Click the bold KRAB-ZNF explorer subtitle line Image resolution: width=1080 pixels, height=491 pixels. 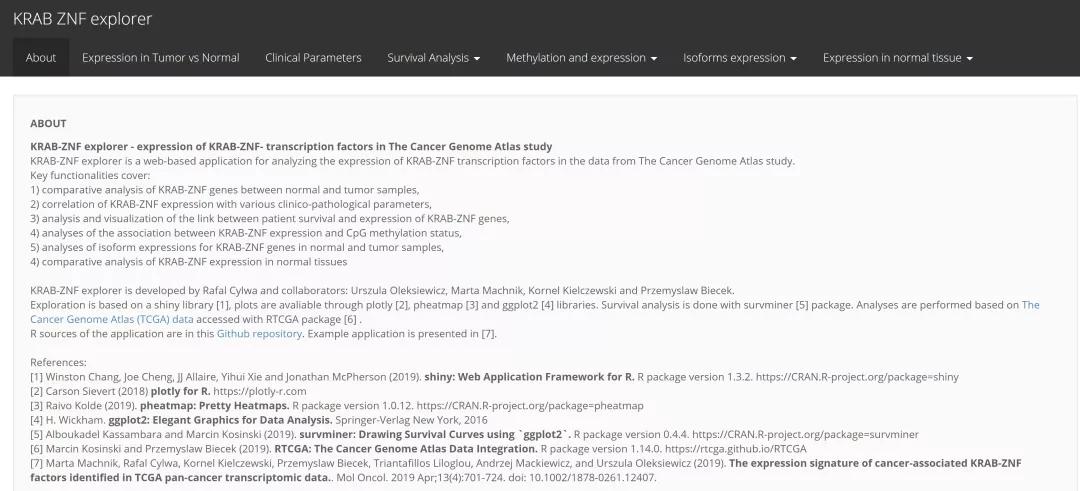(291, 147)
